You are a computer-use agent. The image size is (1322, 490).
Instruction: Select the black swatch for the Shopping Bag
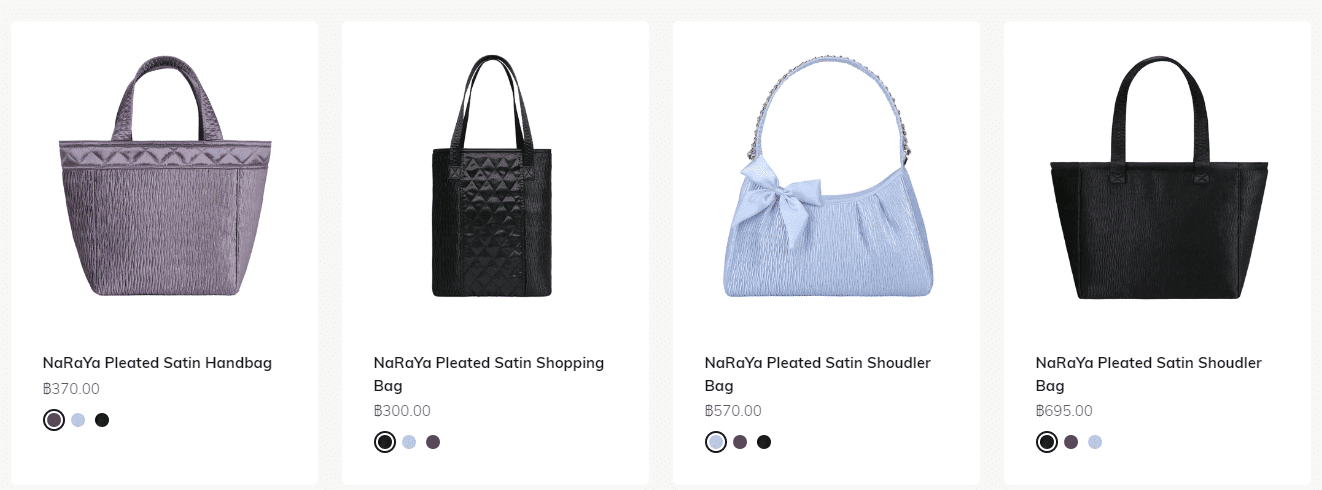point(385,442)
